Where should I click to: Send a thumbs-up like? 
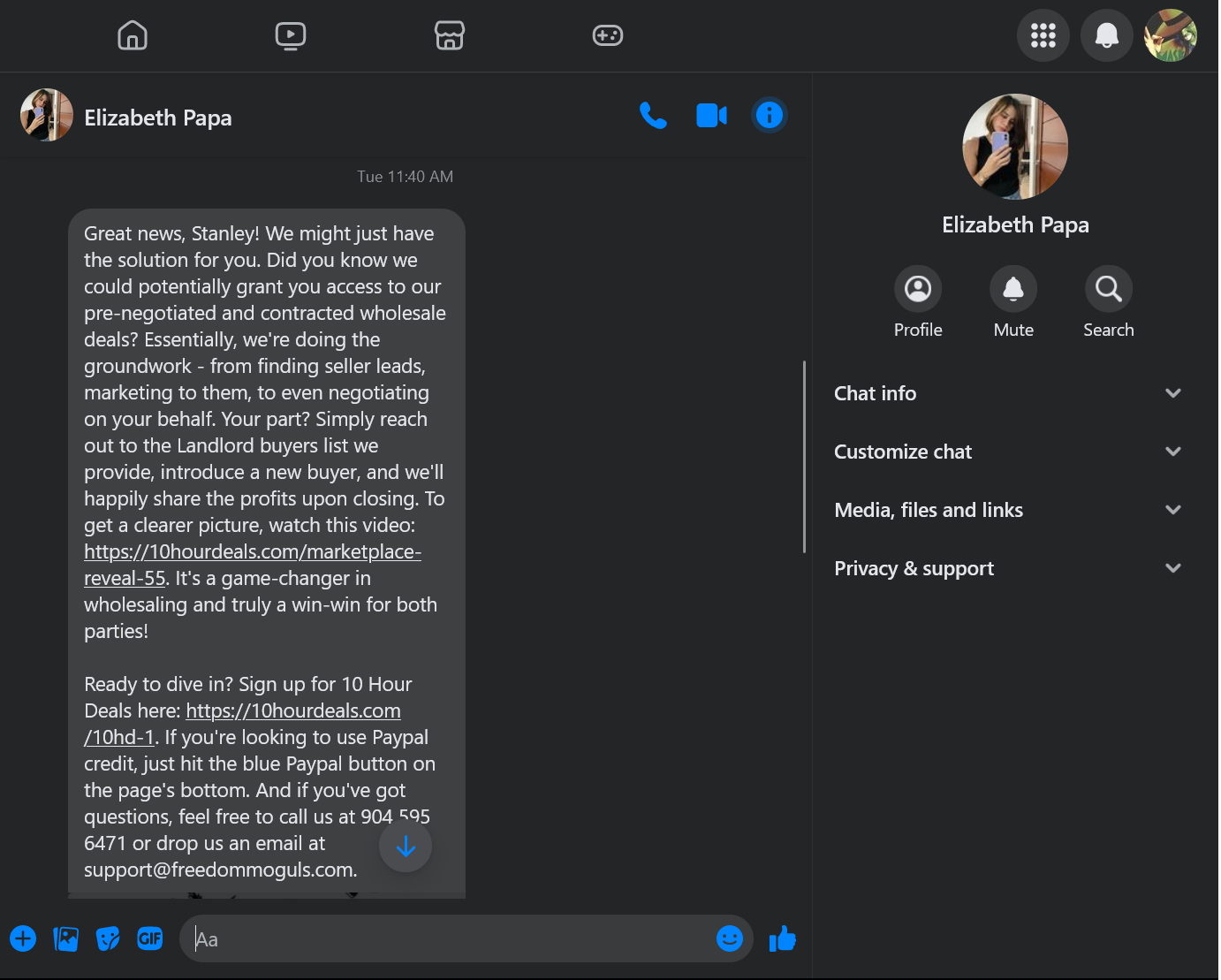783,938
